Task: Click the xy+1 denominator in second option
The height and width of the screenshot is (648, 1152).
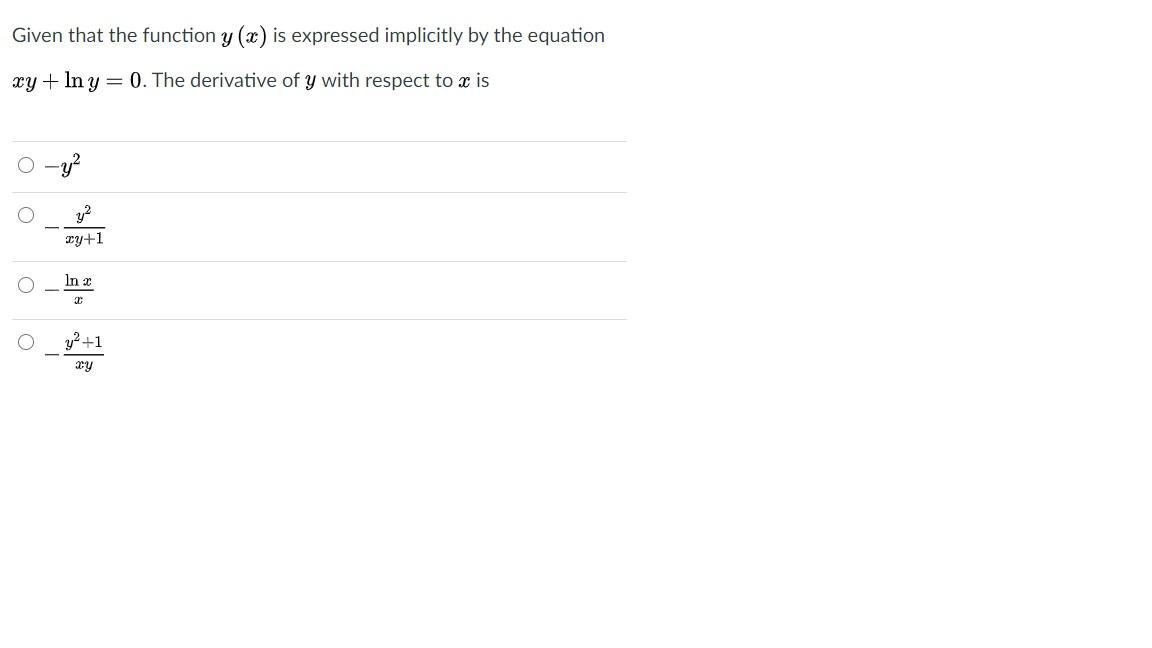Action: pos(84,238)
